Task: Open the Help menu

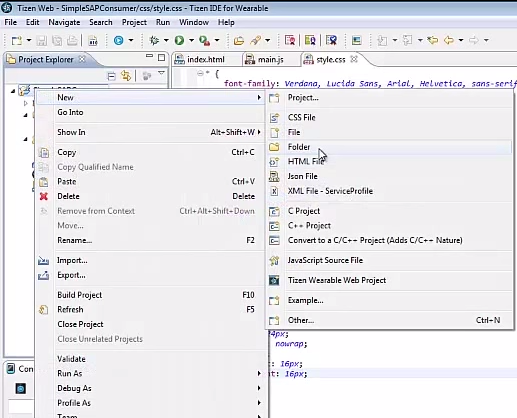Action: [x=226, y=22]
